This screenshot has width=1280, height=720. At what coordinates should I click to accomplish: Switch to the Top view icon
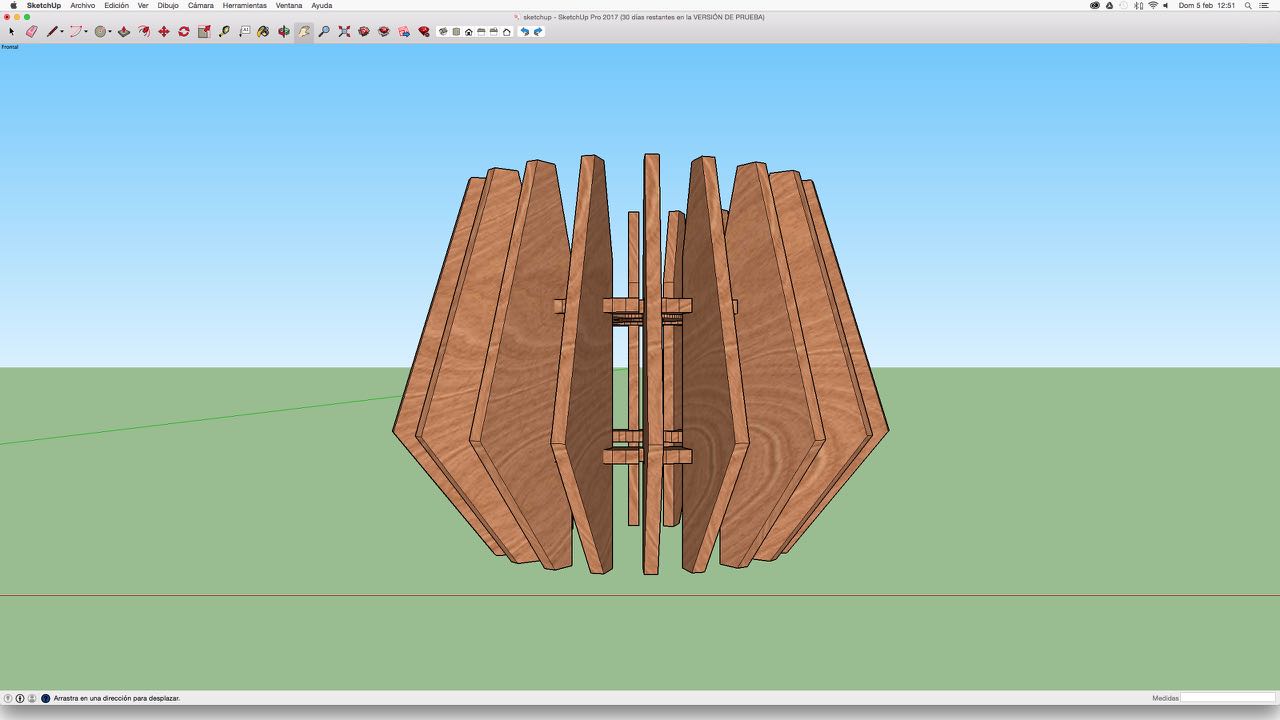pyautogui.click(x=456, y=32)
